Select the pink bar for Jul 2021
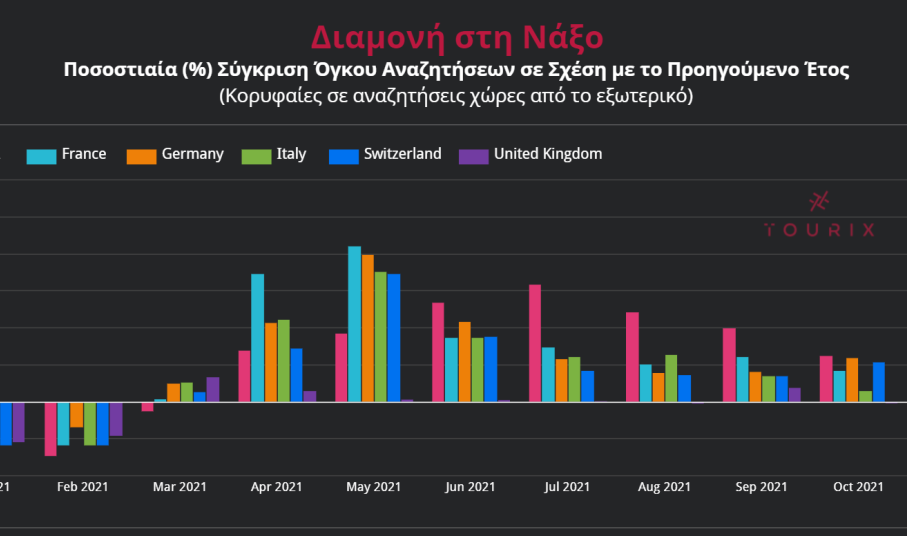907x536 pixels. (x=535, y=343)
